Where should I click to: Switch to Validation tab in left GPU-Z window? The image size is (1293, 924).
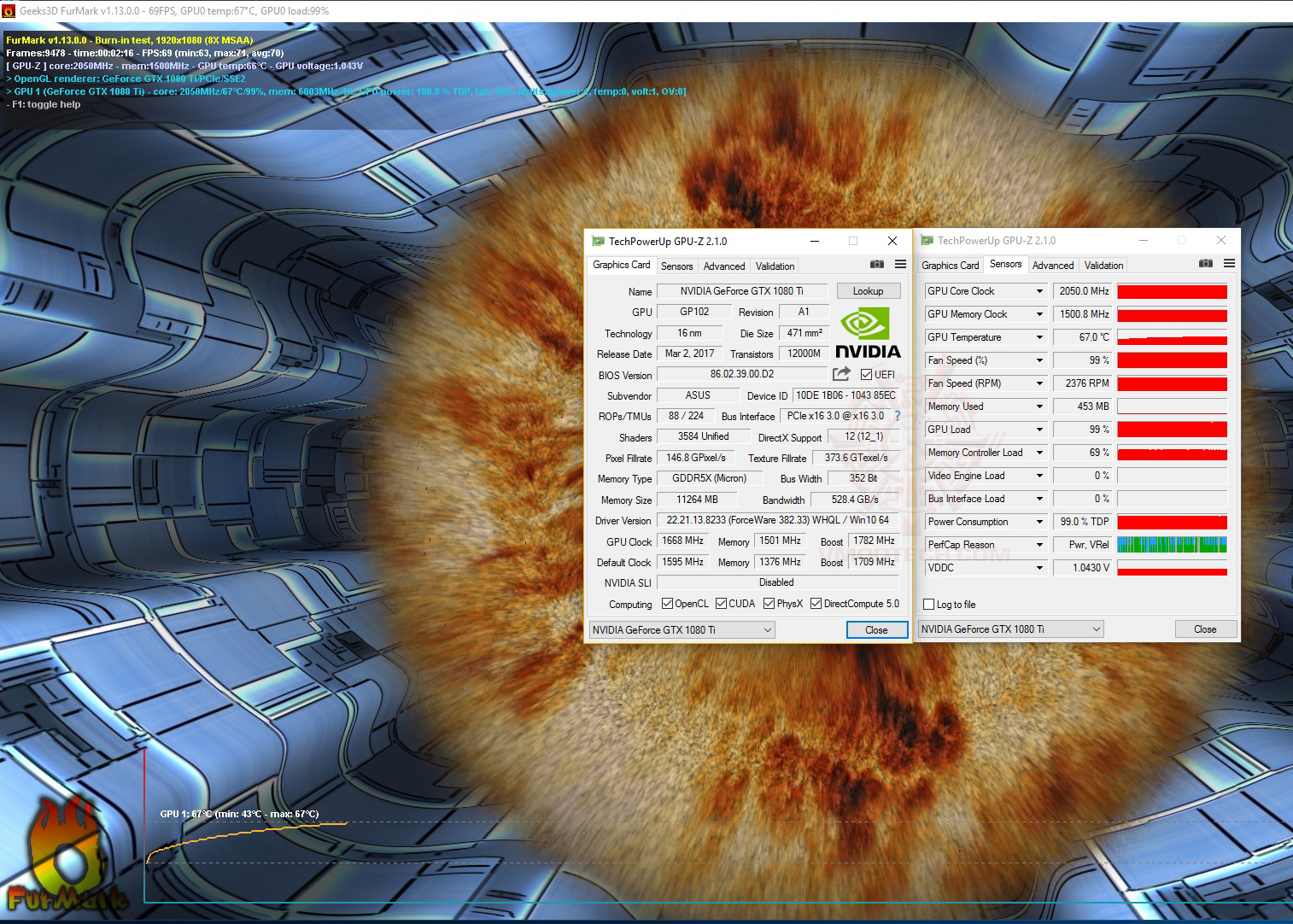(x=775, y=266)
